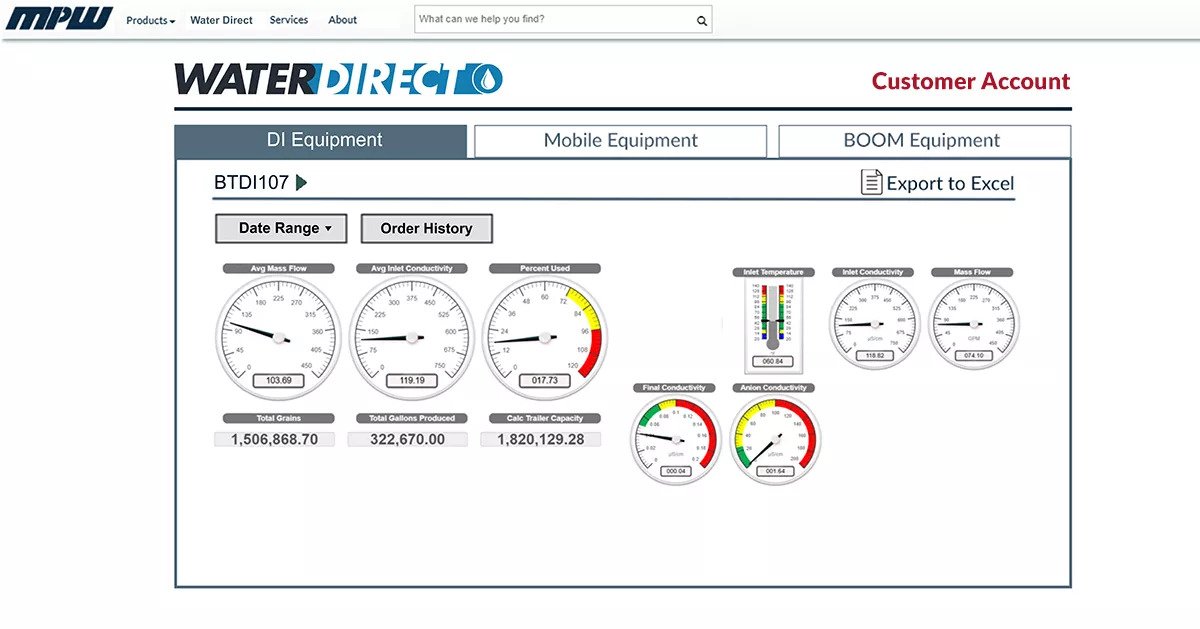The height and width of the screenshot is (629, 1200).
Task: Select the DI Equipment tab
Action: 320,141
